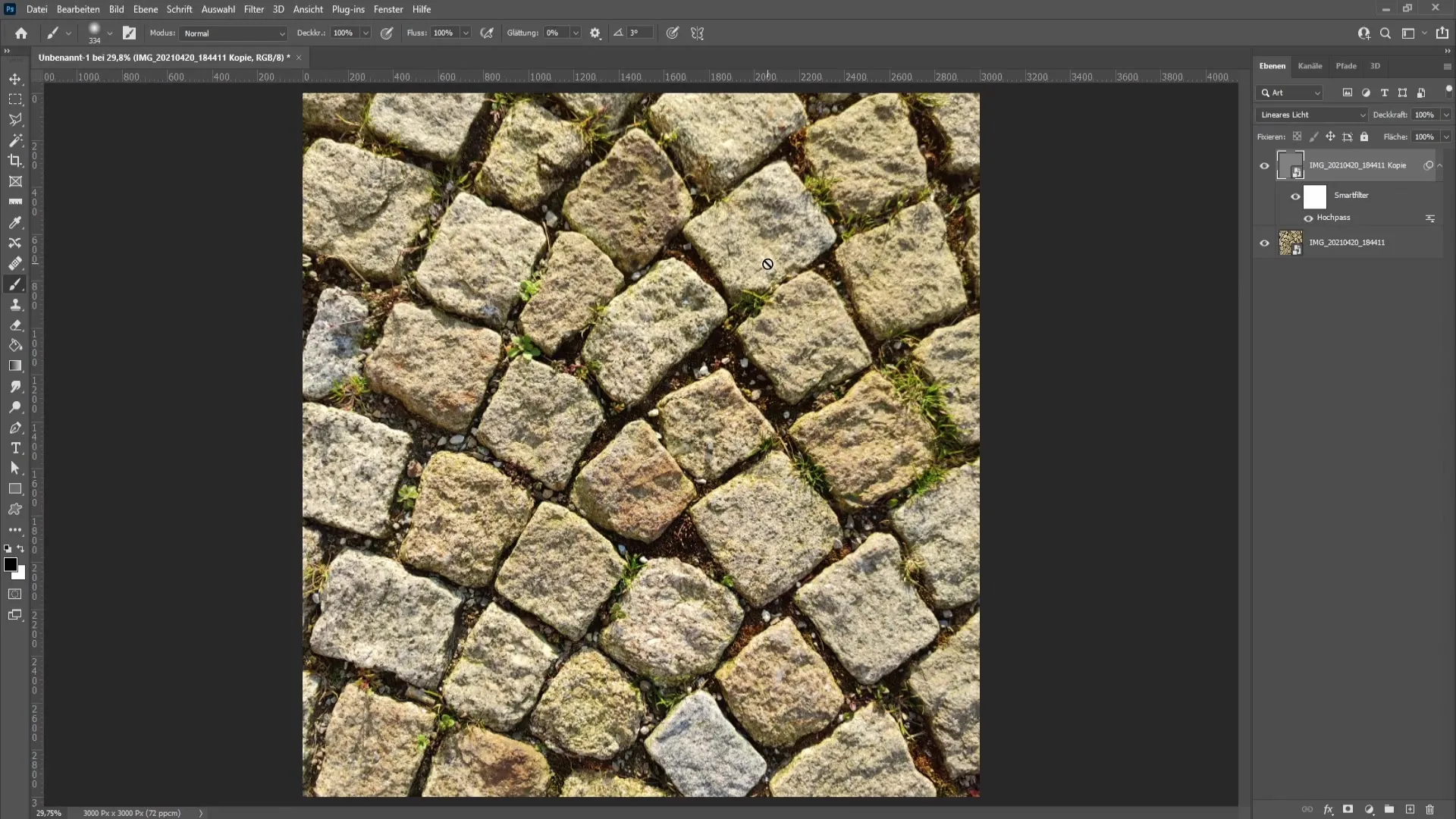Toggle visibility of IMG_20210420_184411 layer
The height and width of the screenshot is (819, 1456).
1264,242
